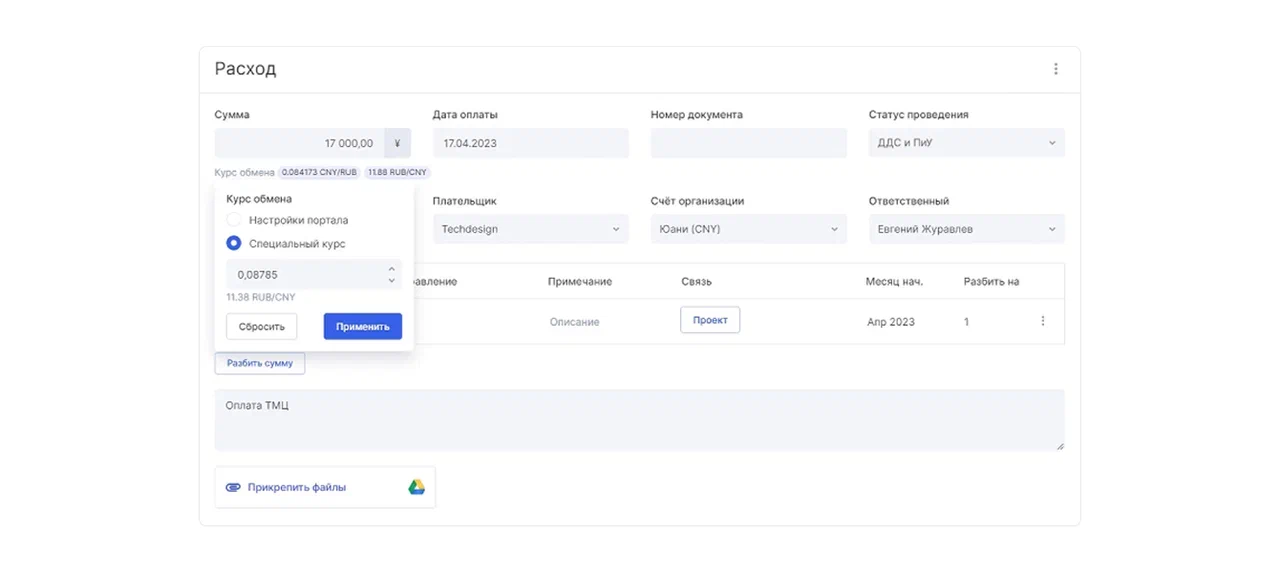Image resolution: width=1280 pixels, height=573 pixels.
Task: Open the three-dot menu in Расход header
Action: coord(1055,69)
